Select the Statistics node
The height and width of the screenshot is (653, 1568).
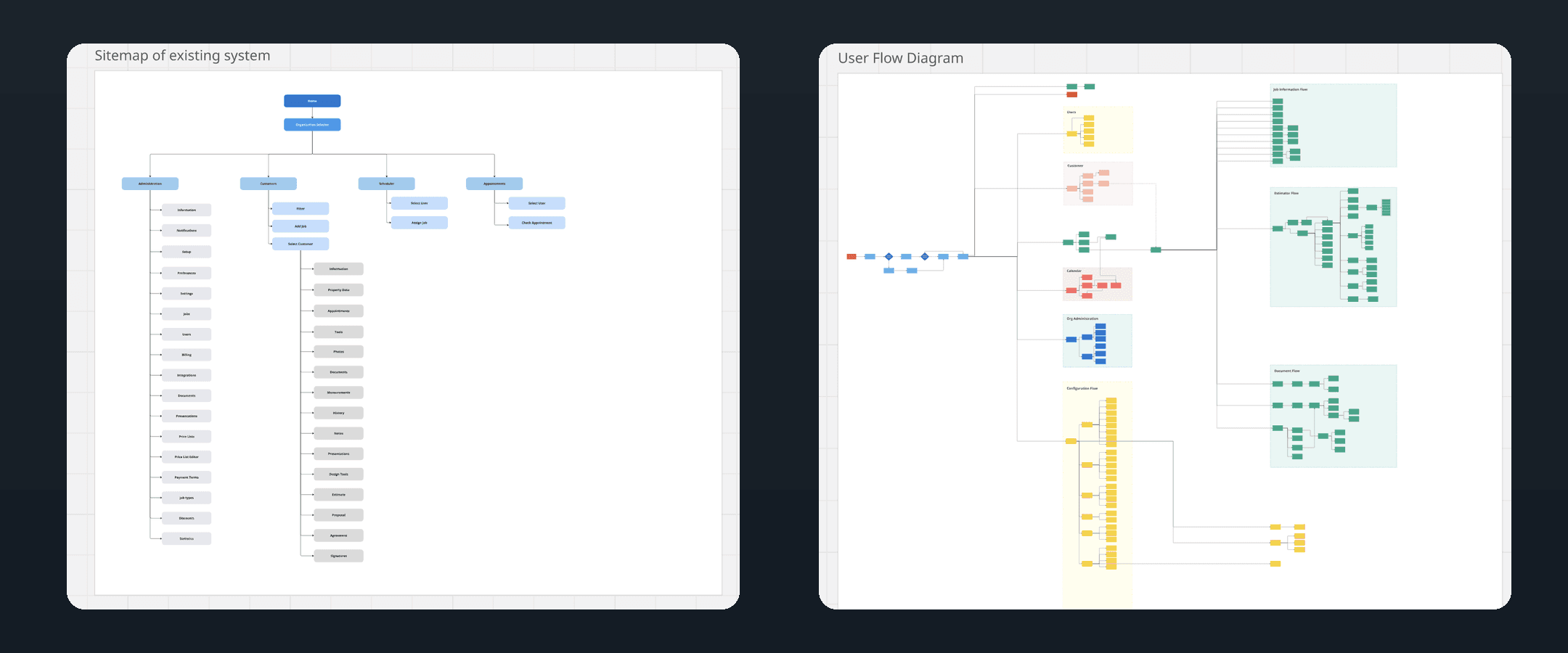coord(187,538)
